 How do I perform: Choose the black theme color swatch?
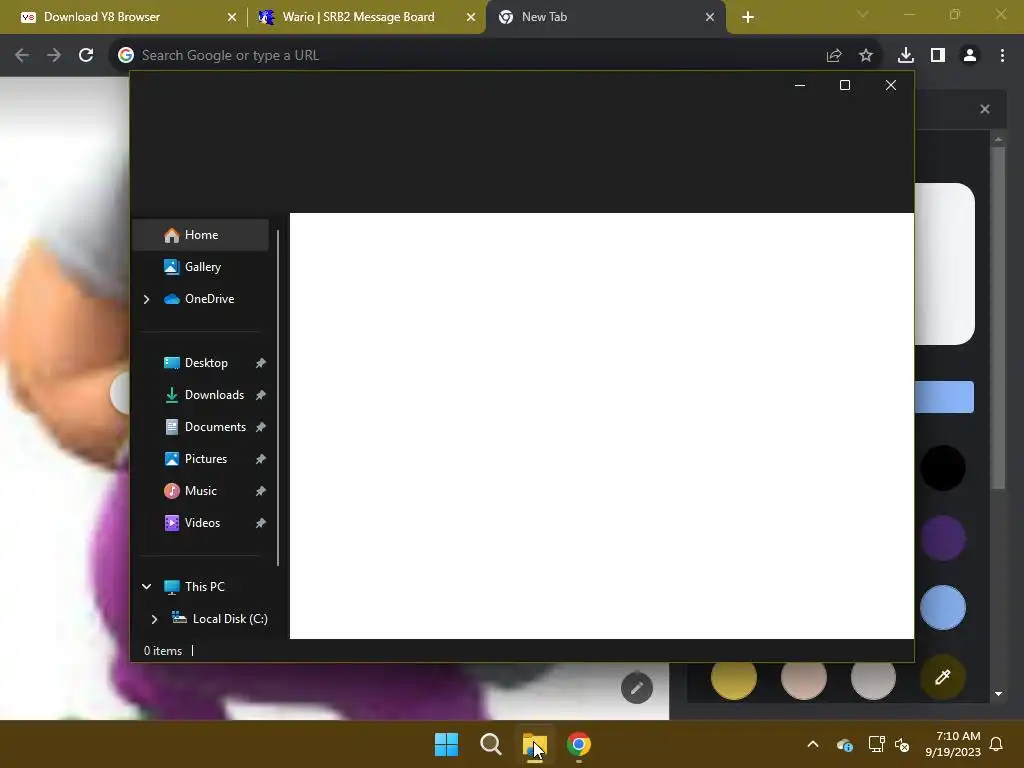tap(942, 468)
